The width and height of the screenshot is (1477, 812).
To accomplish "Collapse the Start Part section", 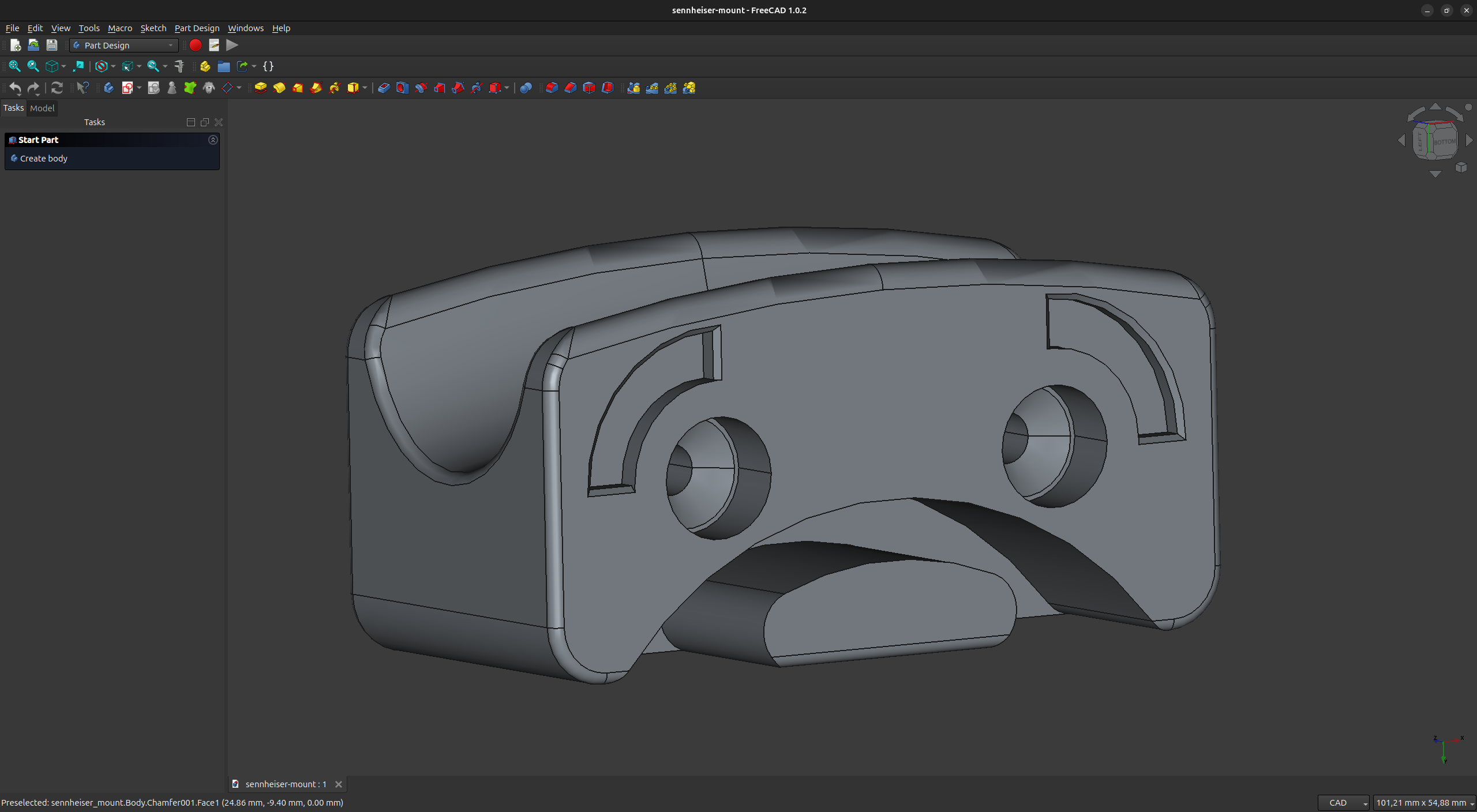I will click(x=213, y=140).
